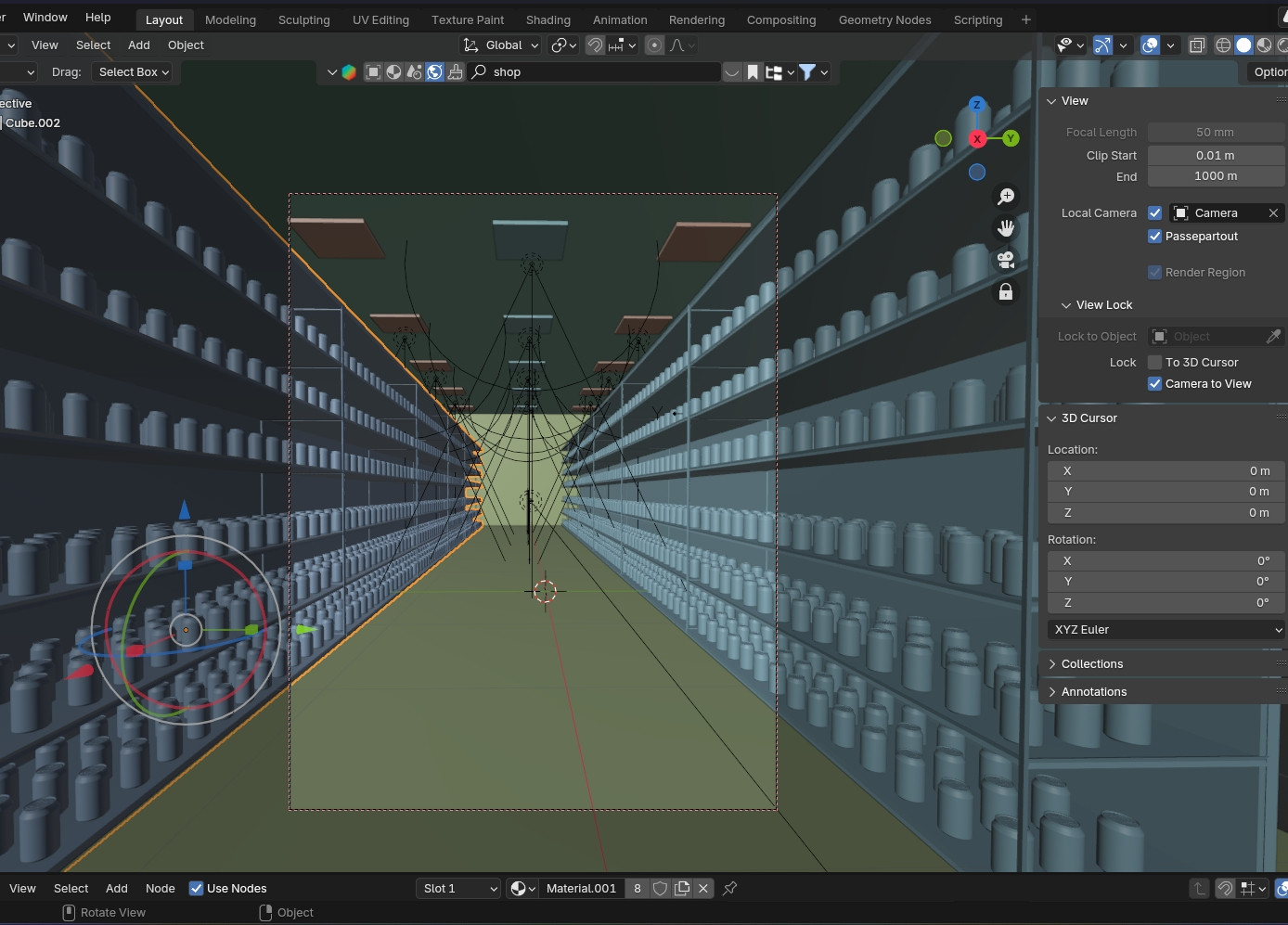Unlink Material.001 with the X button
This screenshot has height=925, width=1288.
click(x=703, y=888)
